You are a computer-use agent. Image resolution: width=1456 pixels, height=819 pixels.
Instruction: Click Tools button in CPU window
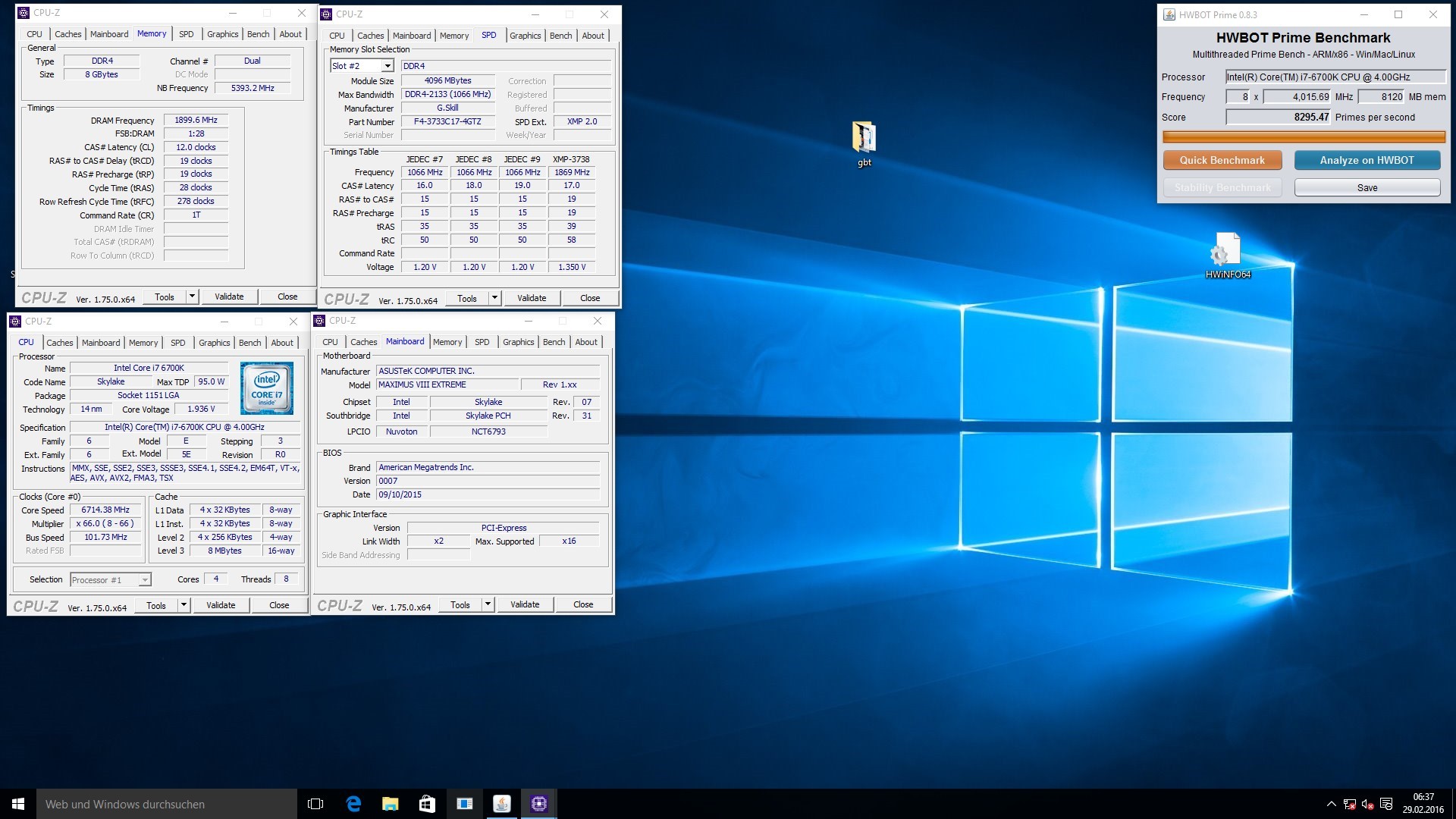point(156,605)
